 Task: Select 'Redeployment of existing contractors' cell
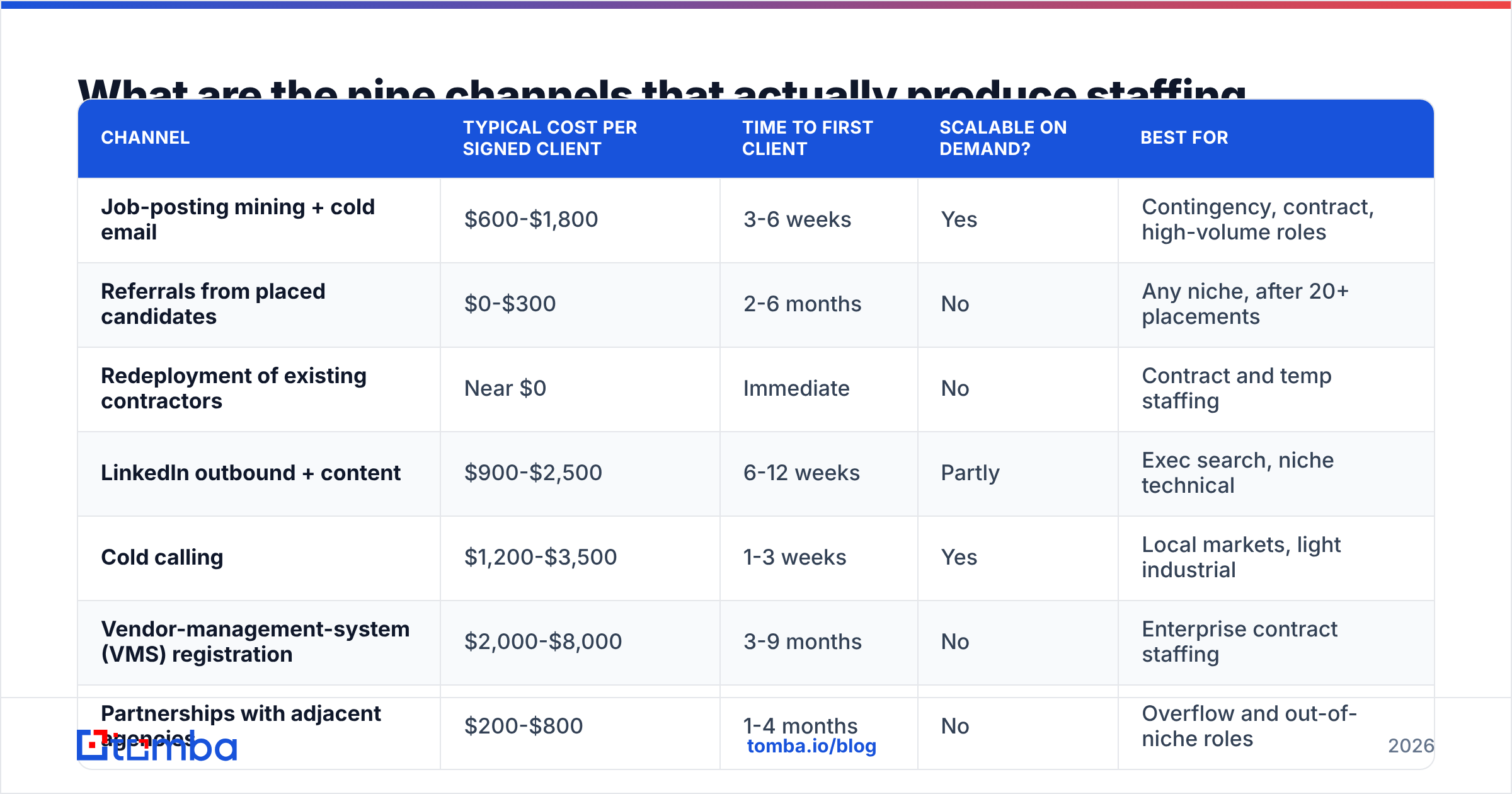click(x=259, y=389)
